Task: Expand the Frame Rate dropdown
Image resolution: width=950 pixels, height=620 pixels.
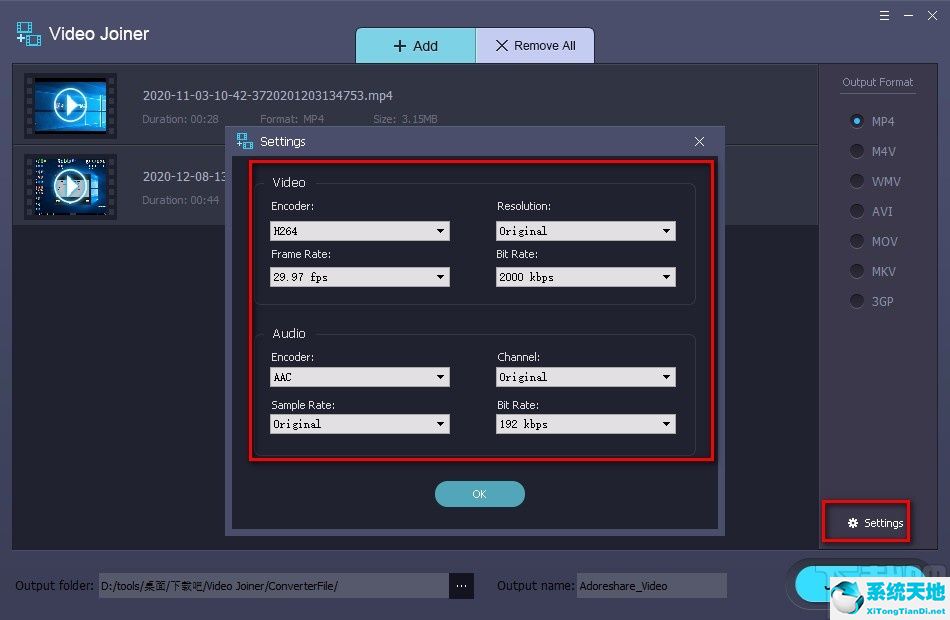Action: pos(360,277)
